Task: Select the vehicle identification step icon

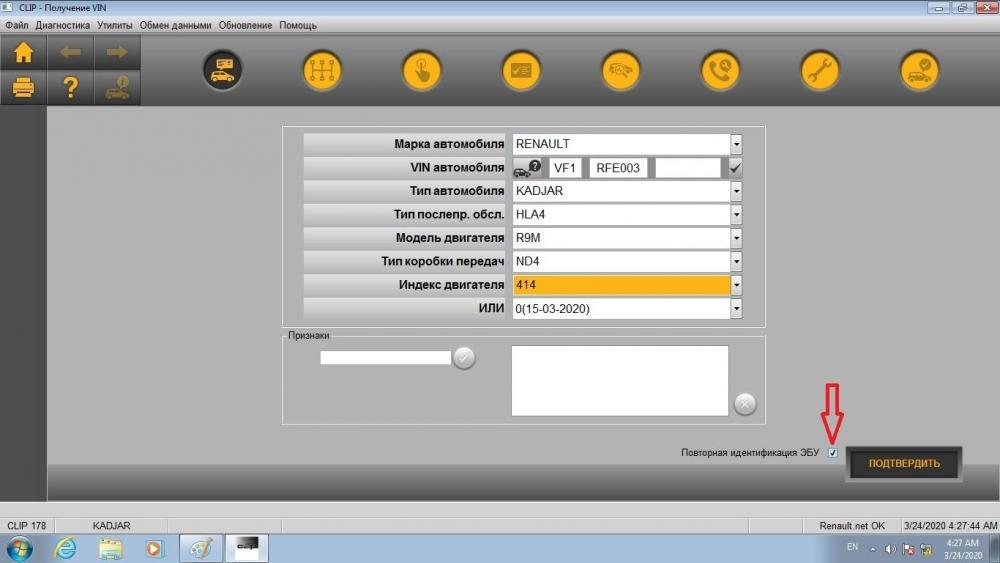Action: point(223,70)
